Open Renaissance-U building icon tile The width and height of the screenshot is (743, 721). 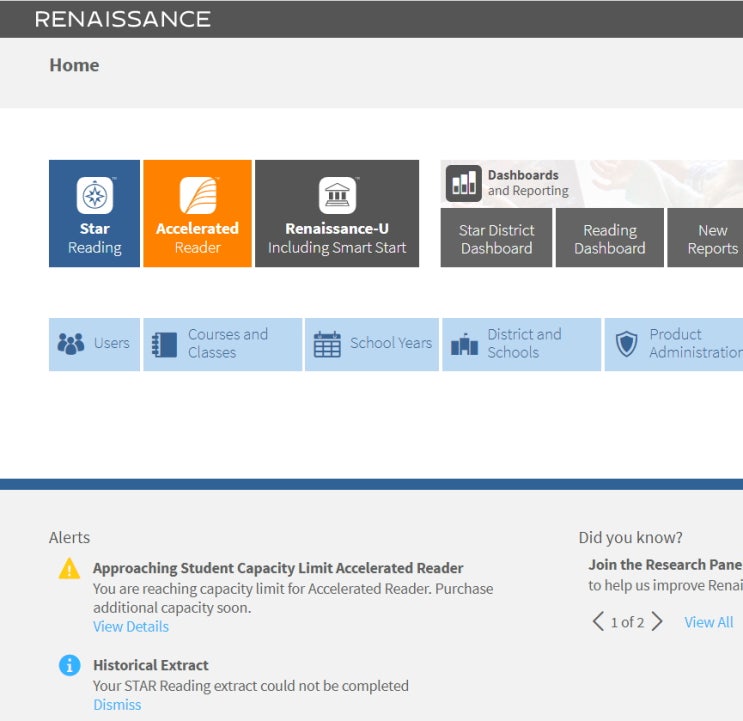click(337, 195)
